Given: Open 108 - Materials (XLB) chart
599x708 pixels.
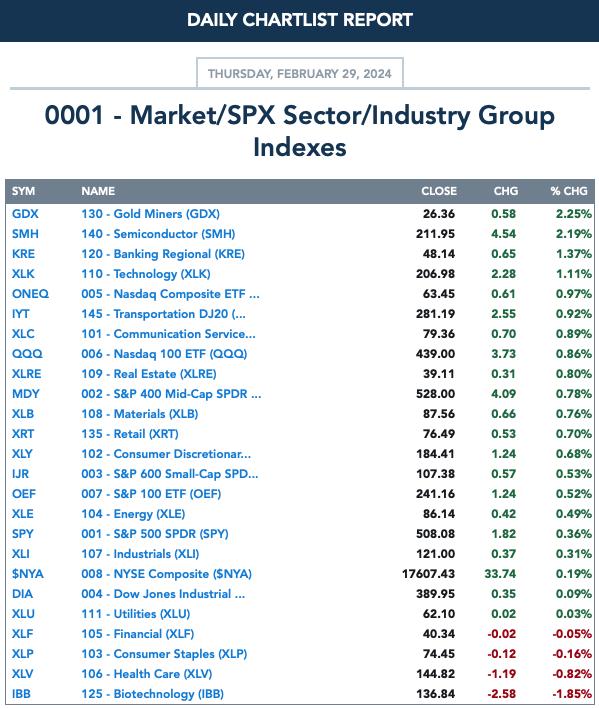Looking at the screenshot, I should (139, 414).
